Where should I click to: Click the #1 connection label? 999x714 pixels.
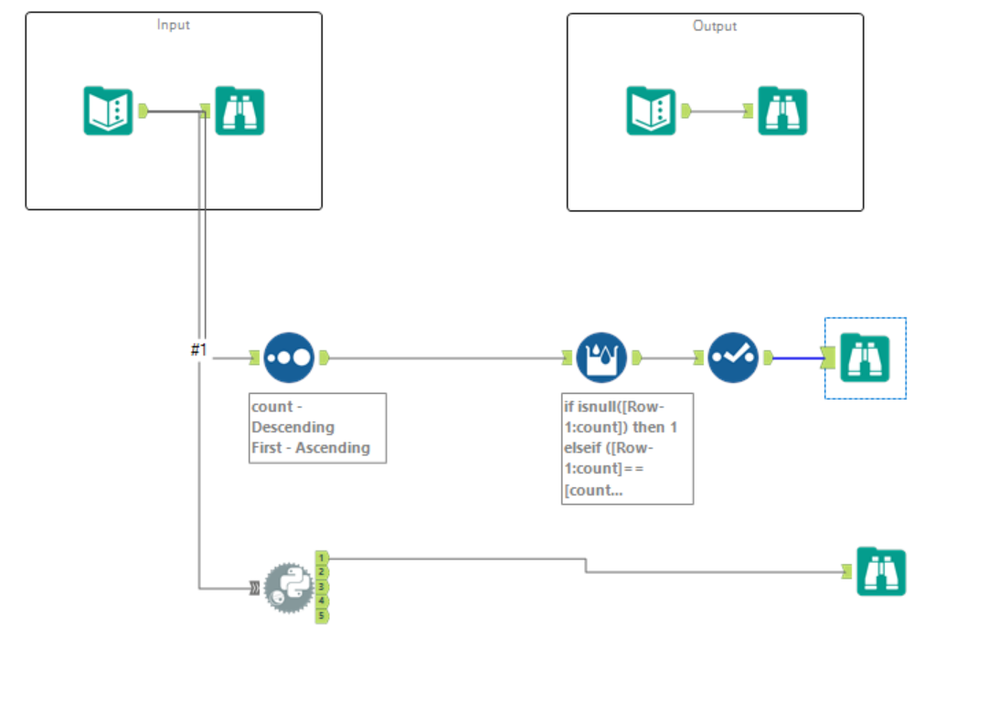[x=199, y=350]
